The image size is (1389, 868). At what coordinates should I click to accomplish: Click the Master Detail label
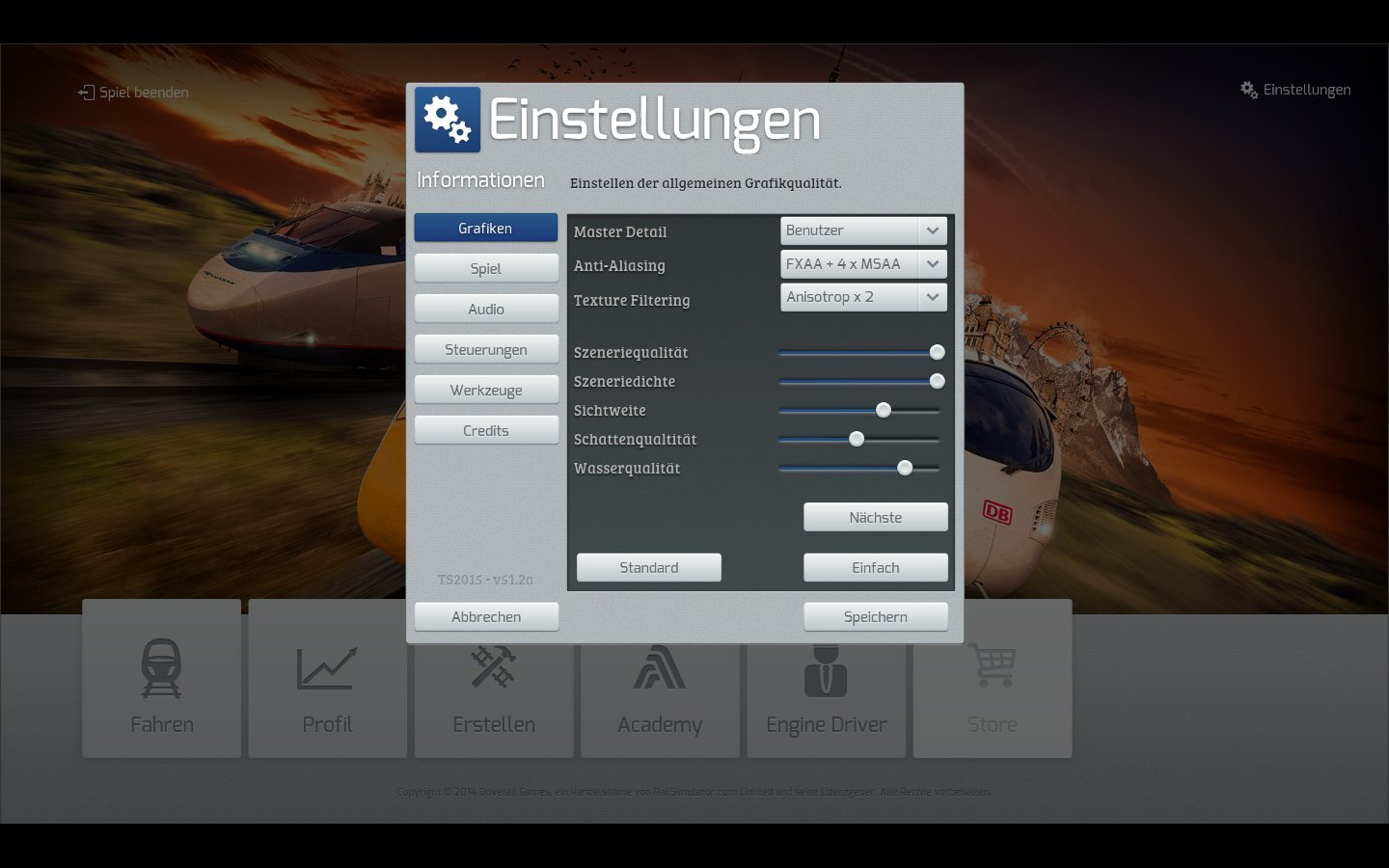click(620, 231)
